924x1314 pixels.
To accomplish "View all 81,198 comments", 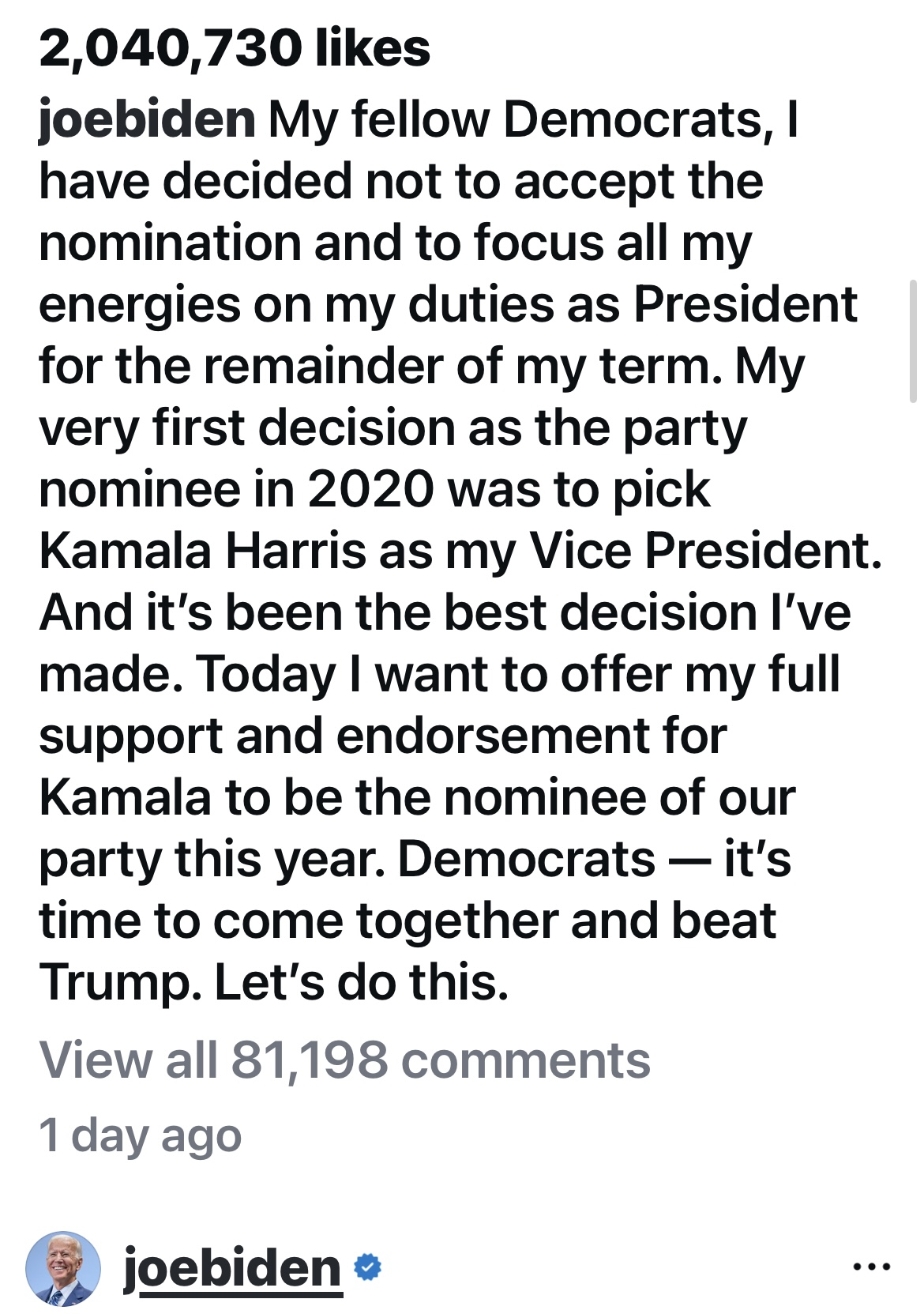I will pyautogui.click(x=344, y=1060).
